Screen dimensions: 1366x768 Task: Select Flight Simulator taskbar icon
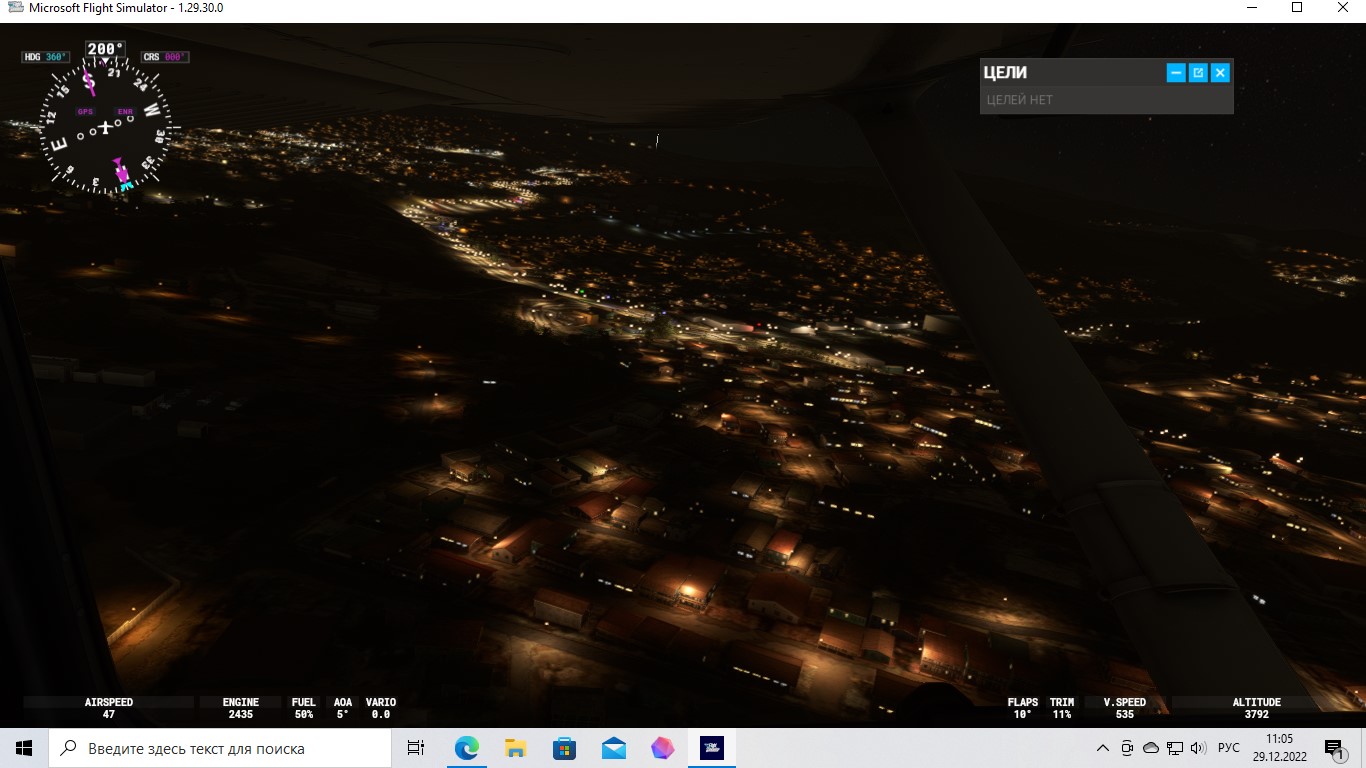tap(712, 748)
